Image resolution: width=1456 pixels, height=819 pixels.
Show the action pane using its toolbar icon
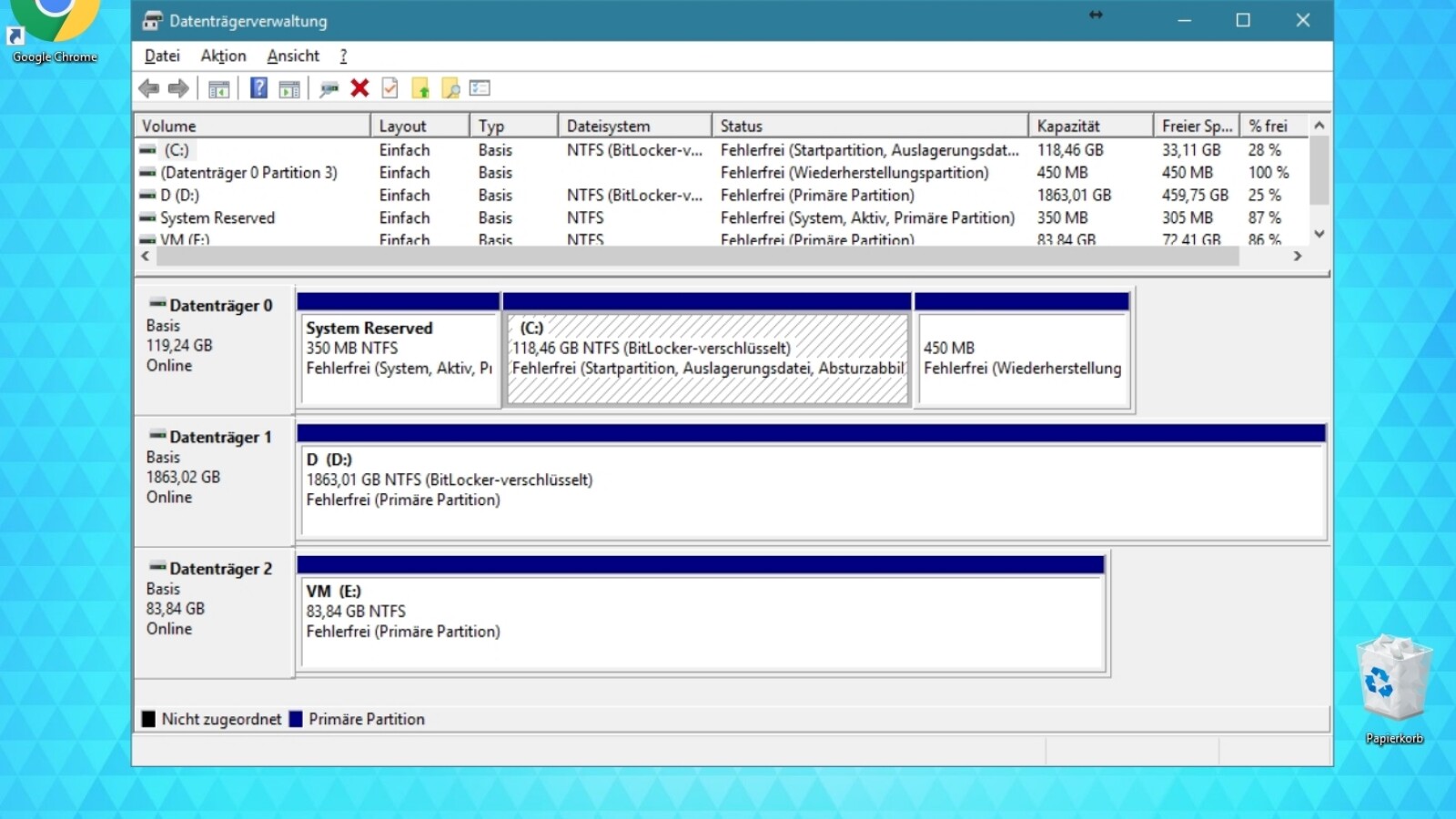point(288,87)
